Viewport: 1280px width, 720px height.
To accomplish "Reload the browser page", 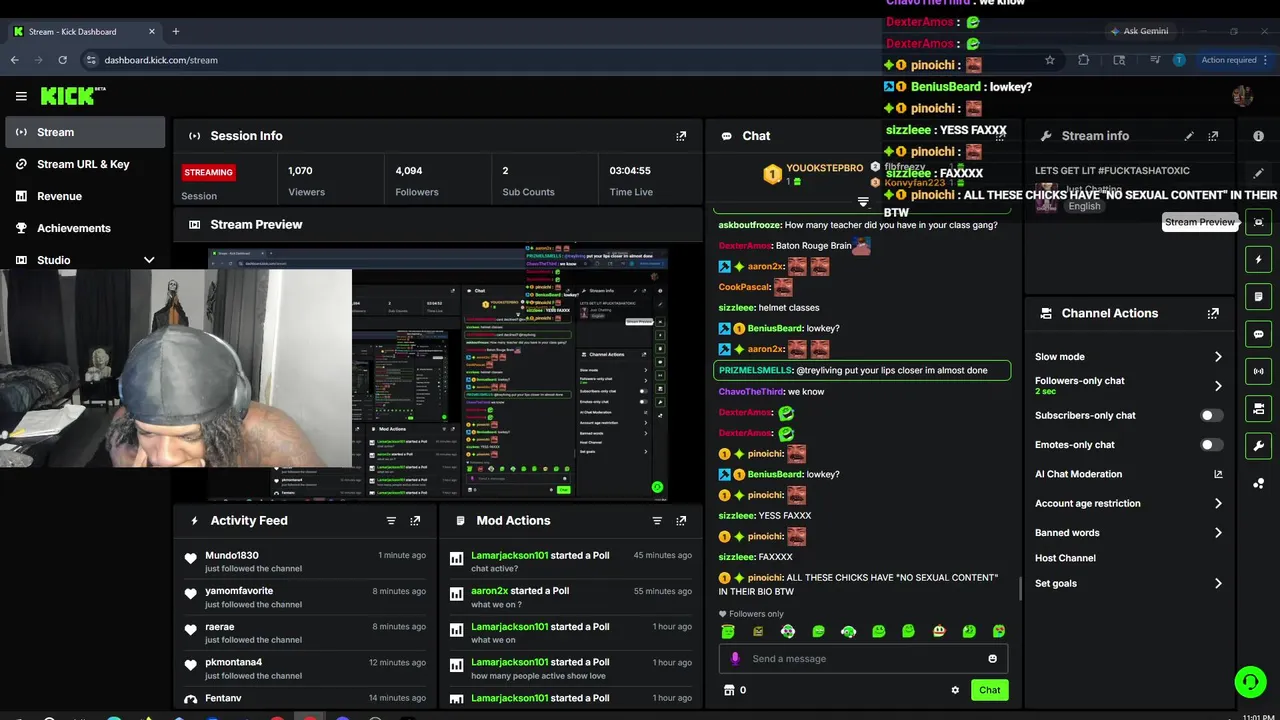I will tap(62, 60).
